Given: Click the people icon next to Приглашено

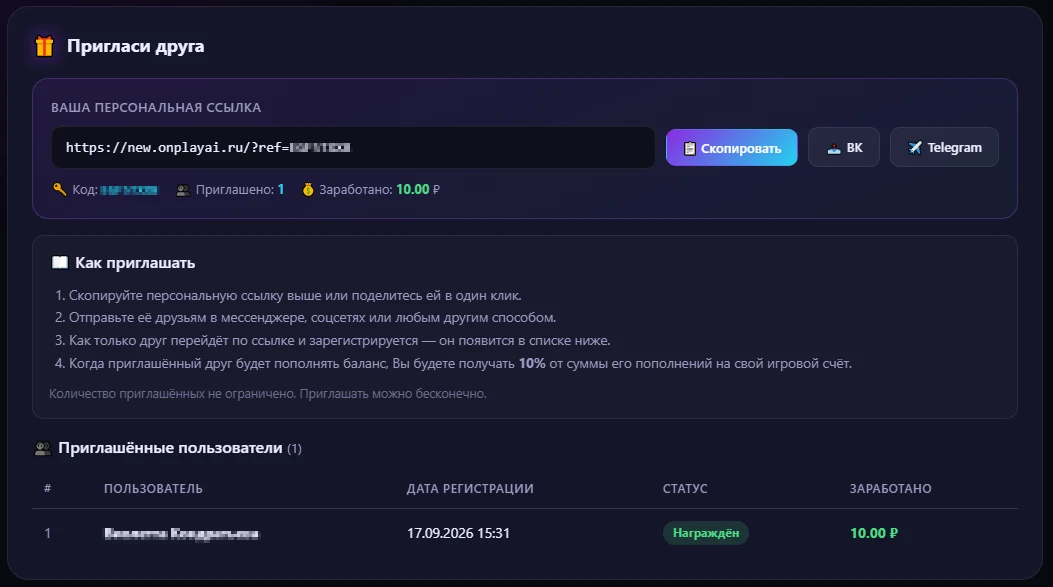Looking at the screenshot, I should (x=183, y=190).
